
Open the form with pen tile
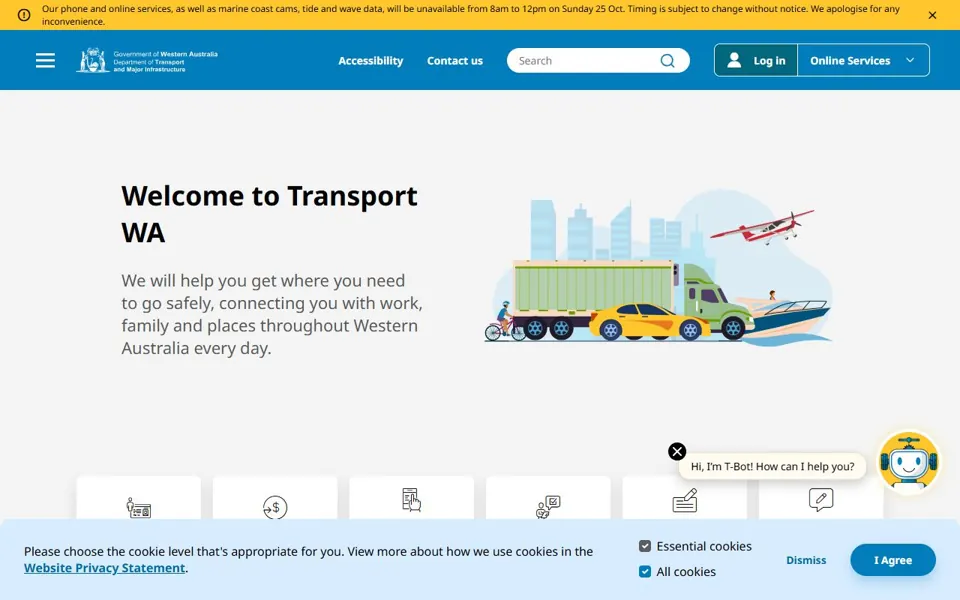[684, 498]
